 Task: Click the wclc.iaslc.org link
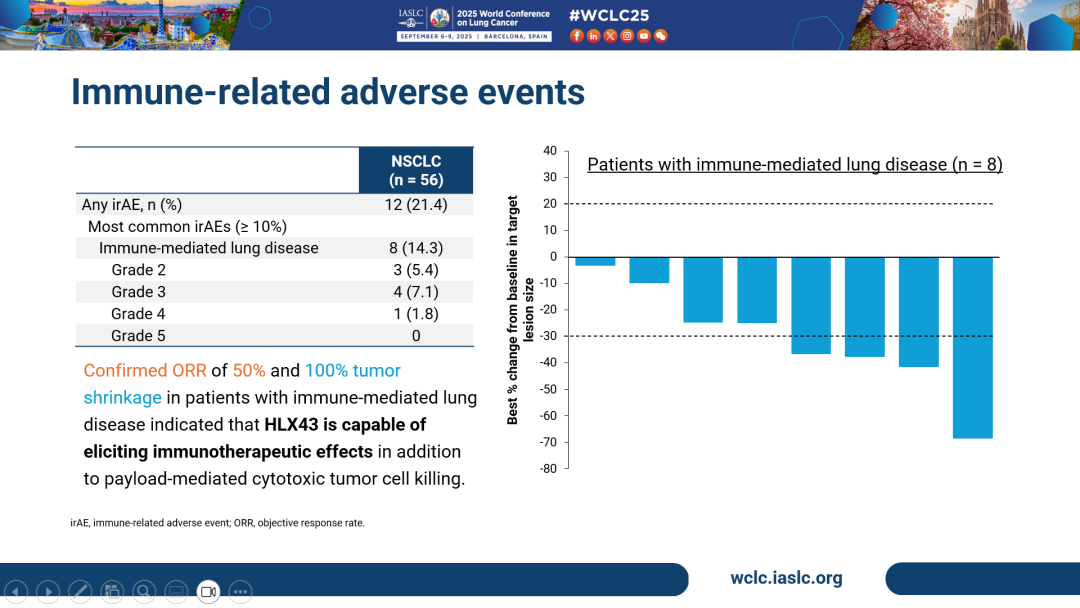click(x=786, y=578)
